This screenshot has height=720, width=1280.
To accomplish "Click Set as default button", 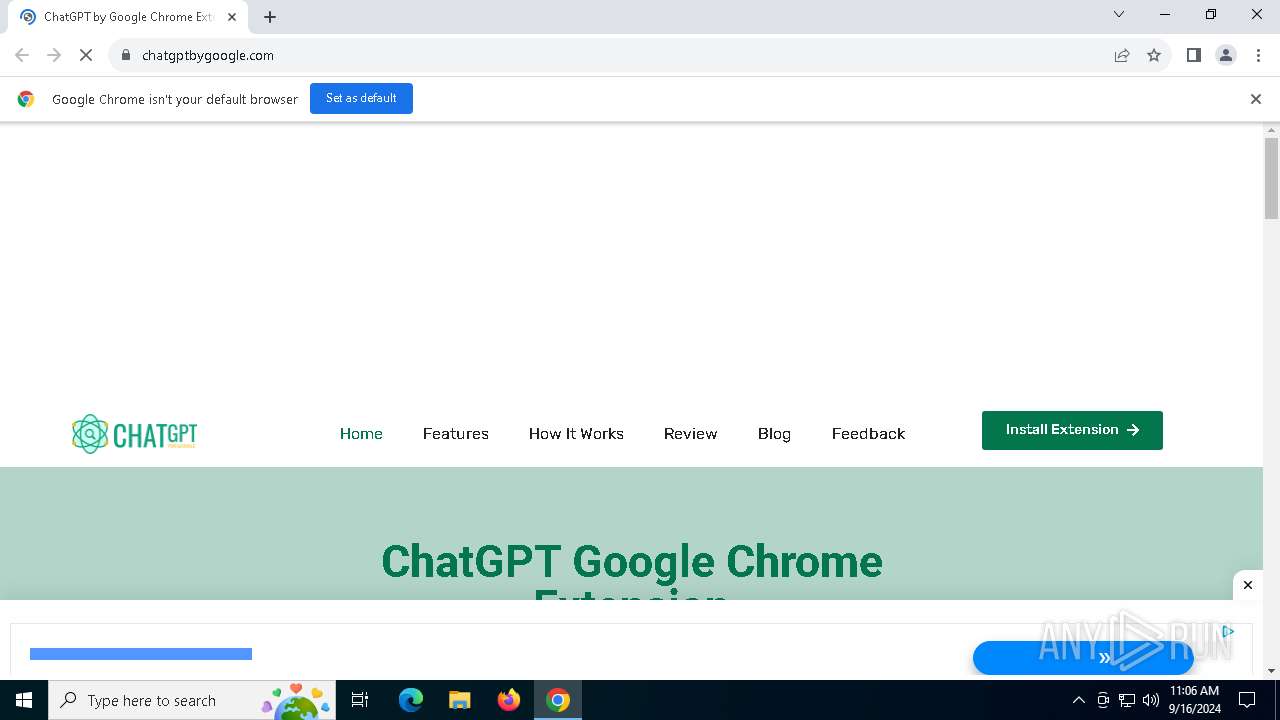I will [x=361, y=98].
